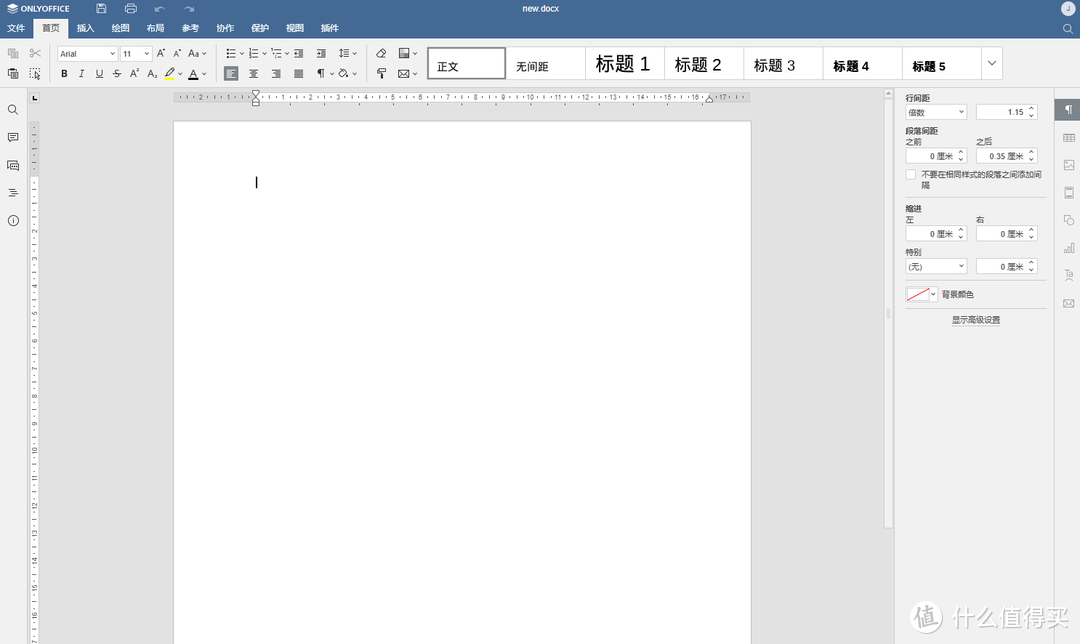The height and width of the screenshot is (644, 1080).
Task: Switch to the 插入 ribbon tab
Action: [x=85, y=28]
